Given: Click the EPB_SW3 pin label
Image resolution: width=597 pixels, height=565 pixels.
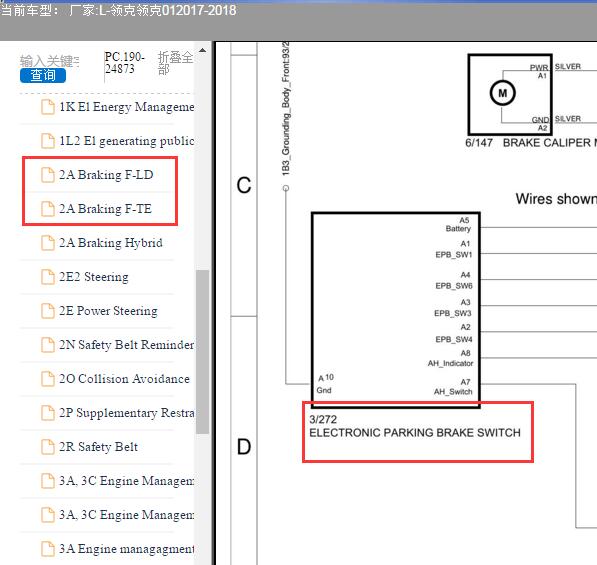Looking at the screenshot, I should (453, 313).
